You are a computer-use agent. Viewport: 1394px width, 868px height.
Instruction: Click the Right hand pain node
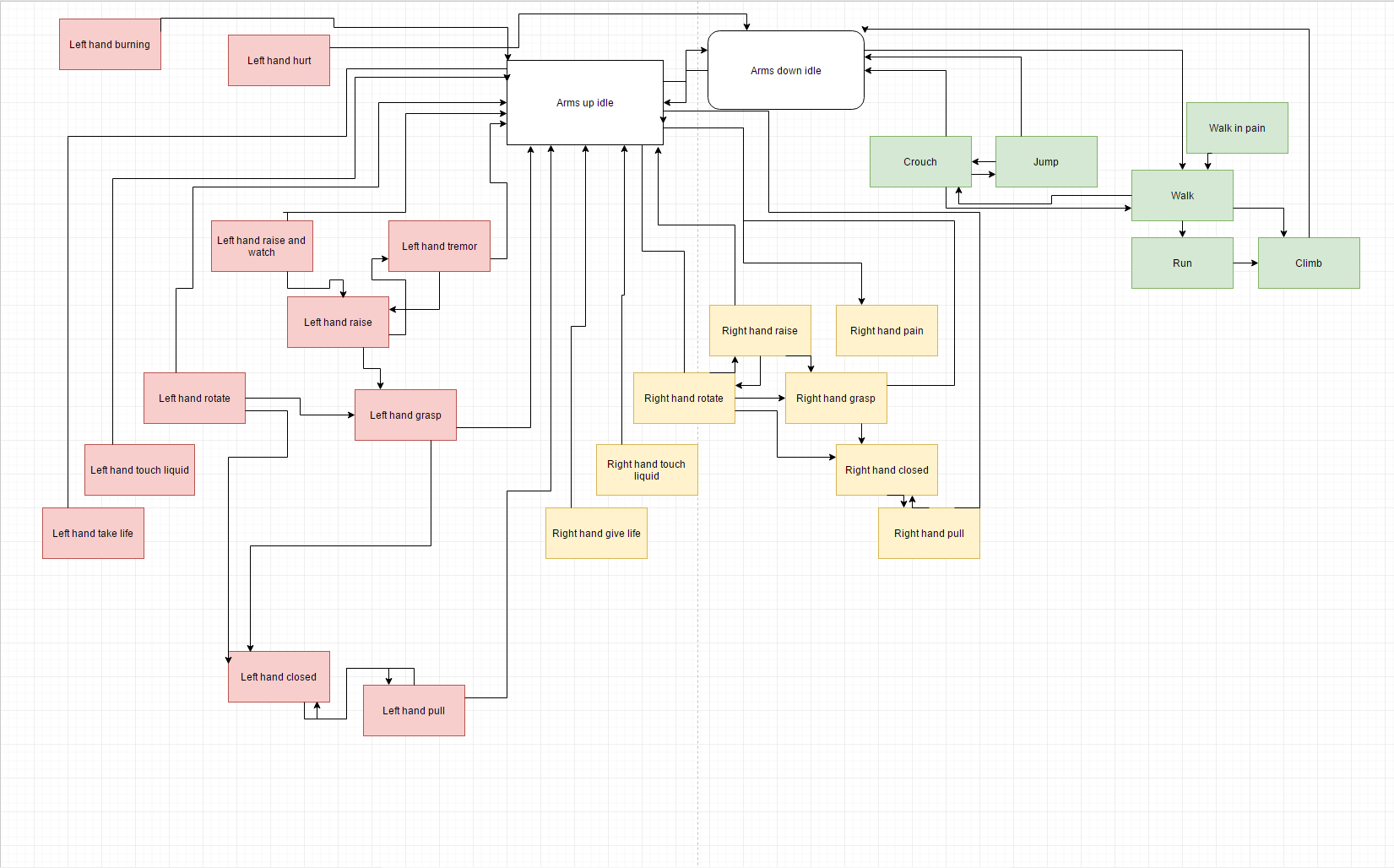(x=887, y=330)
